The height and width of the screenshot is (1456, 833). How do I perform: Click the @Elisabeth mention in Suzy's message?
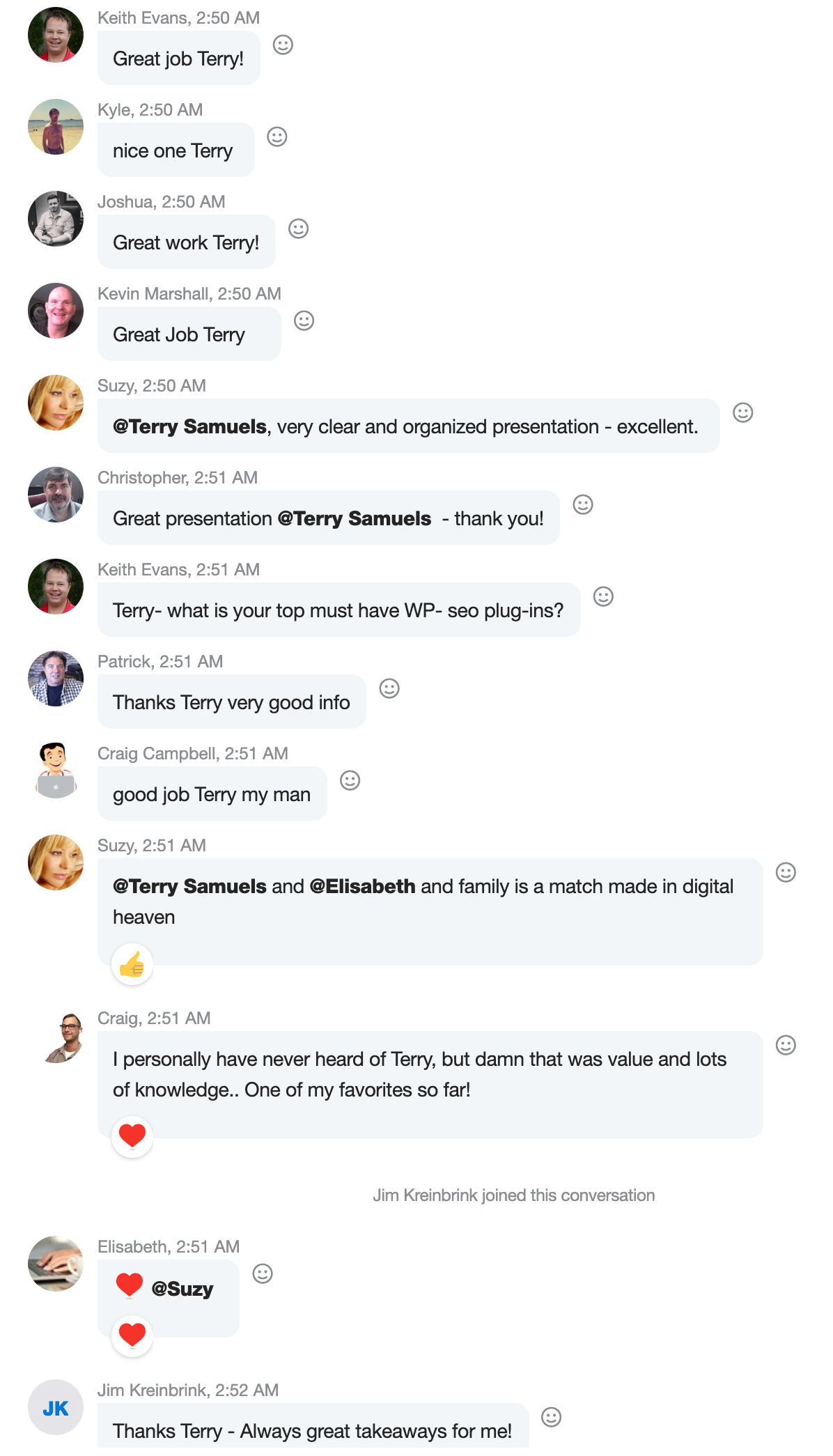click(362, 887)
